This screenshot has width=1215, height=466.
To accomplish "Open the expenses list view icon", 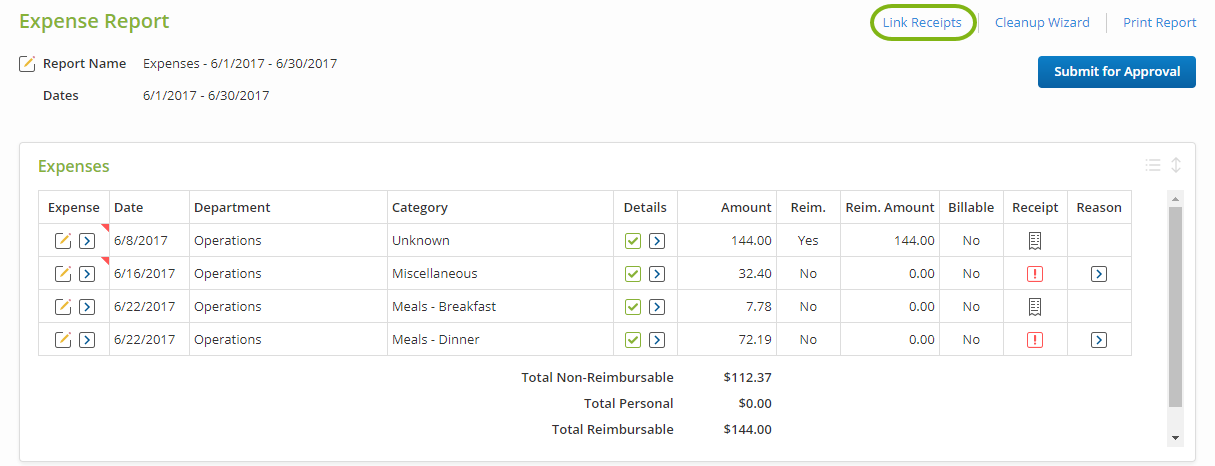I will coord(1153,166).
